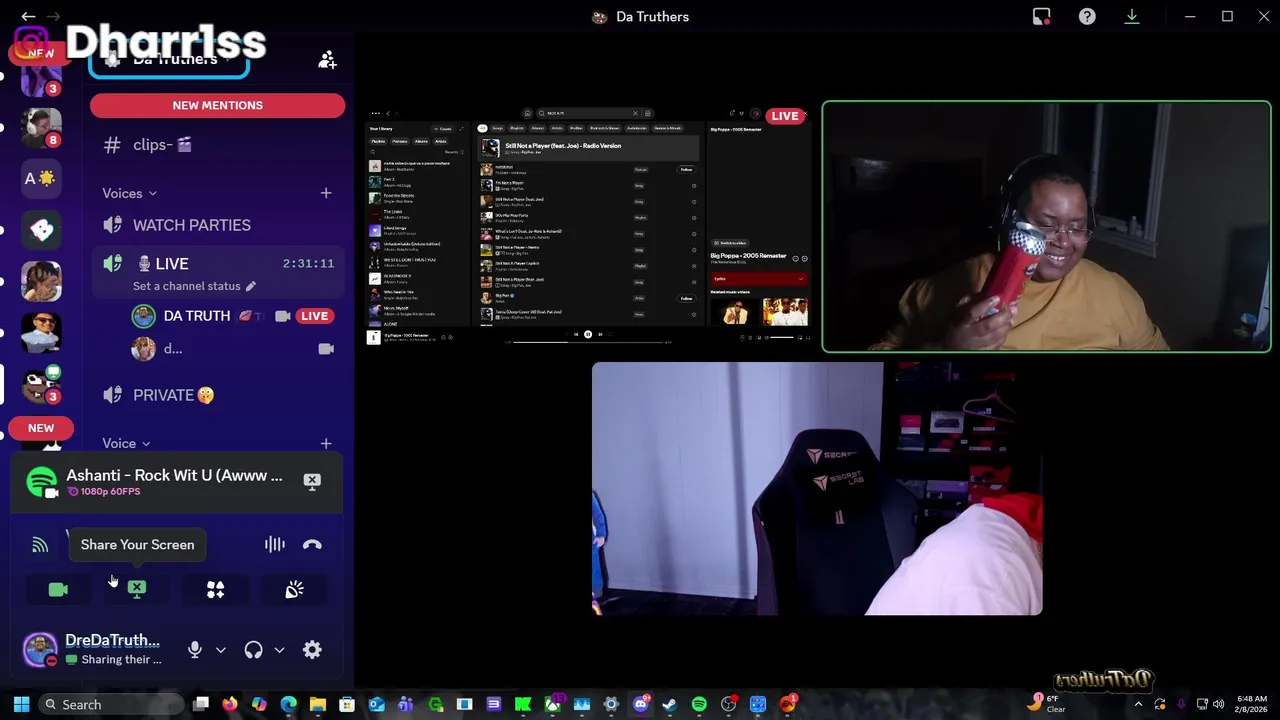Focus the Spotify screen share stream
The image size is (1280, 720).
[x=589, y=227]
